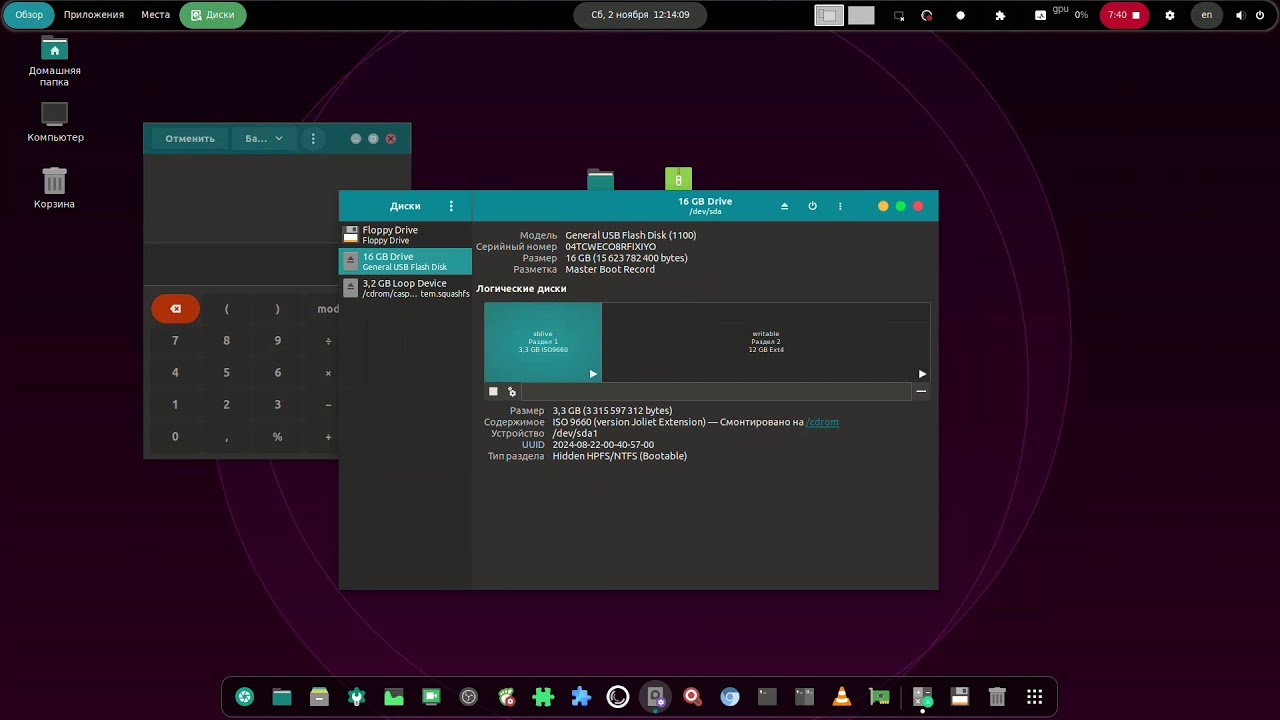Open the /cdrom mount point link

point(822,422)
